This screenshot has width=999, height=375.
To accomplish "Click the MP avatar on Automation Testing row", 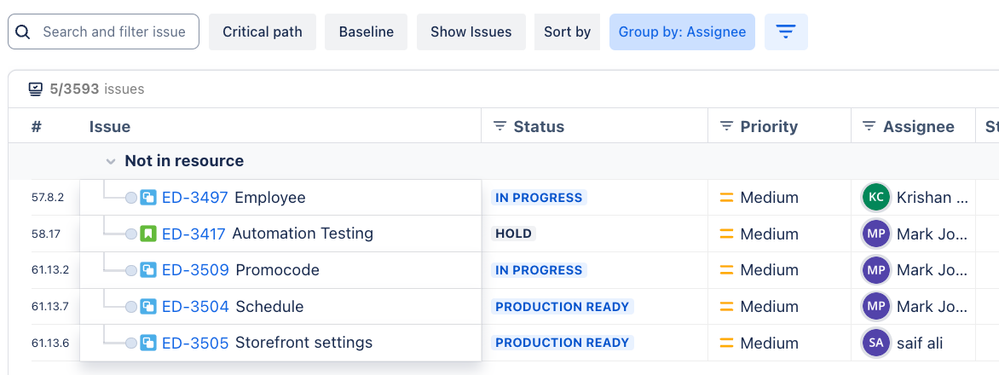I will pos(876,234).
